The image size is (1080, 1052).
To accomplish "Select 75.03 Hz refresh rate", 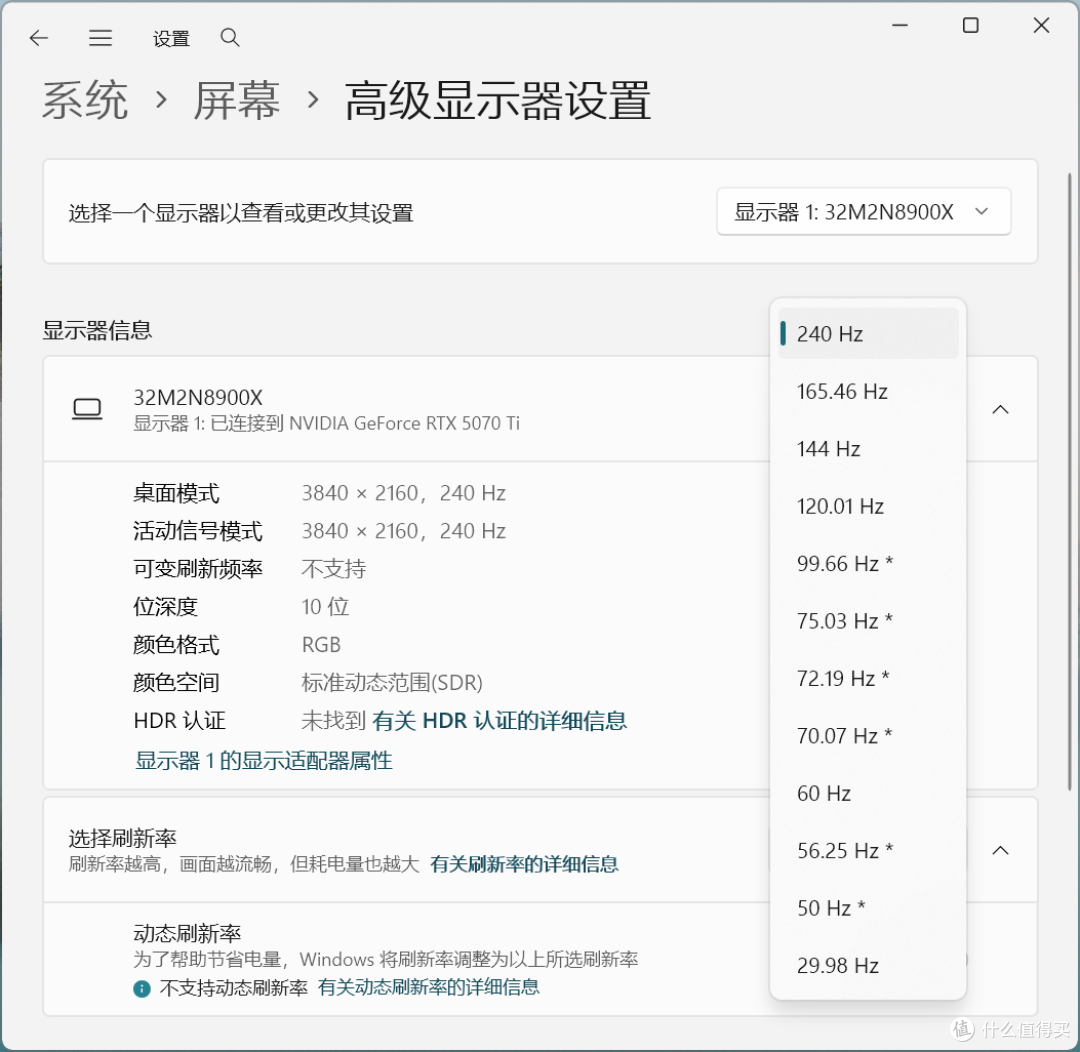I will (x=868, y=621).
